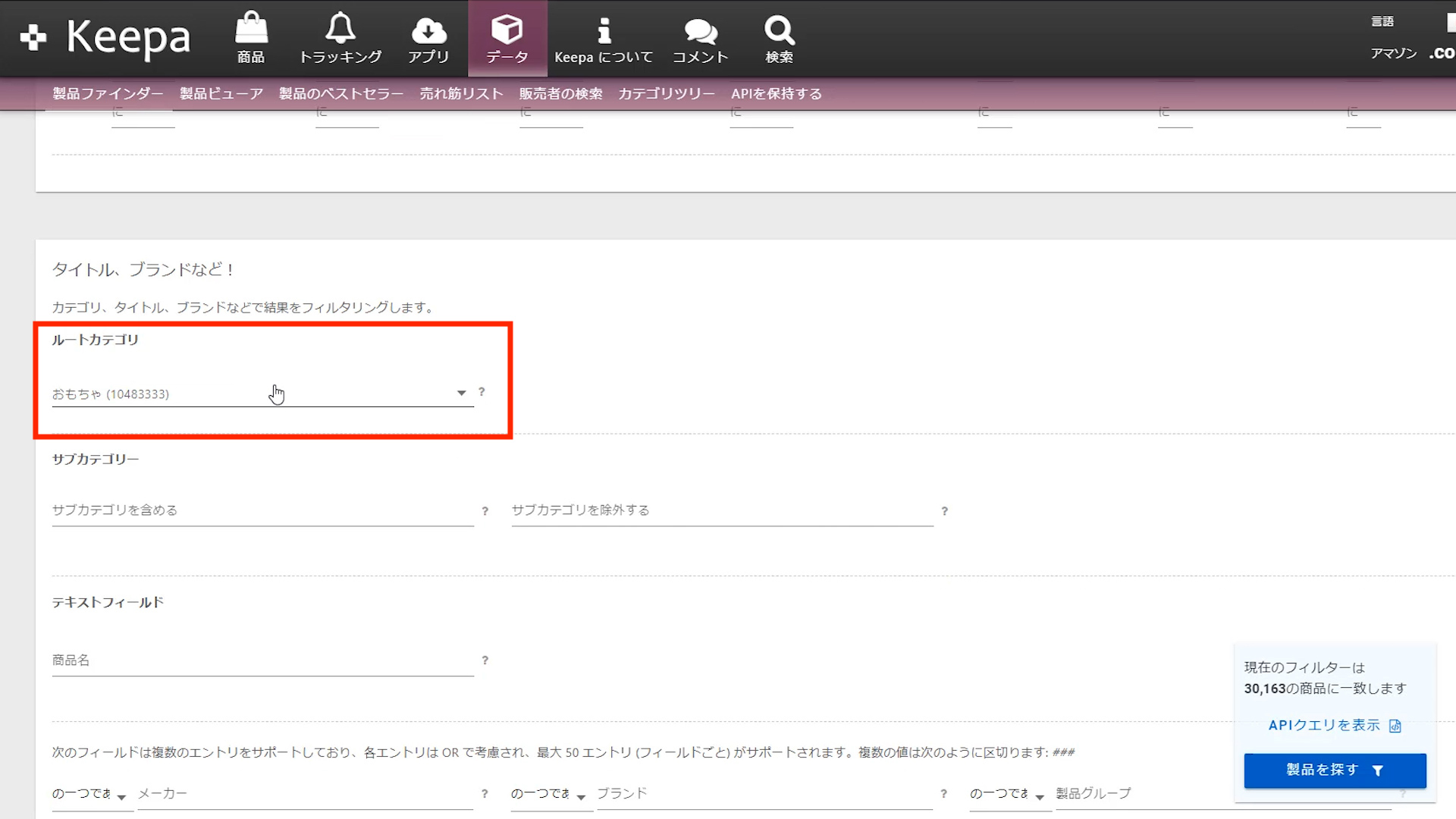
Task: Switch to 製品ビューア tab
Action: point(221,93)
